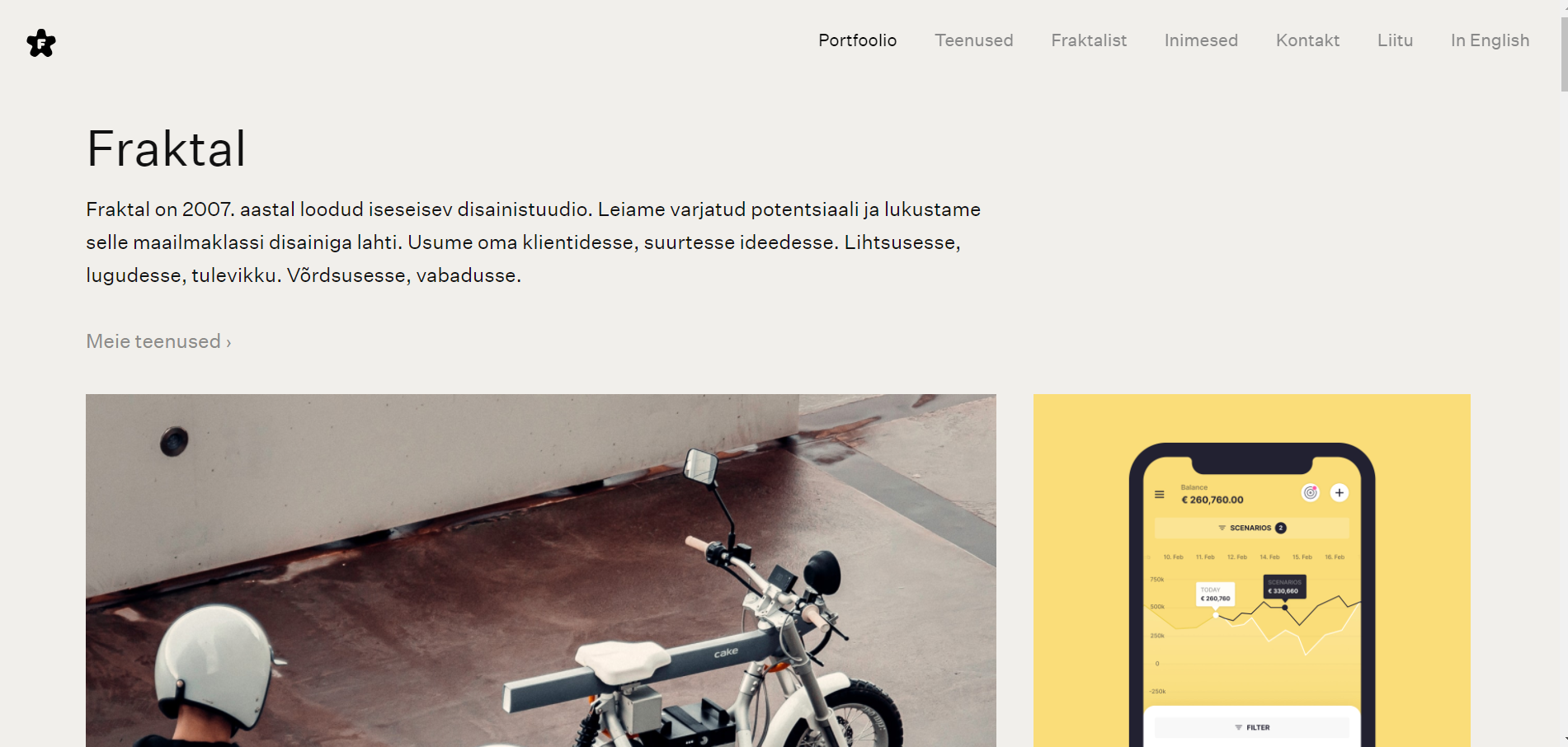1568x747 pixels.
Task: Click the Fraktal page heading
Action: (166, 149)
